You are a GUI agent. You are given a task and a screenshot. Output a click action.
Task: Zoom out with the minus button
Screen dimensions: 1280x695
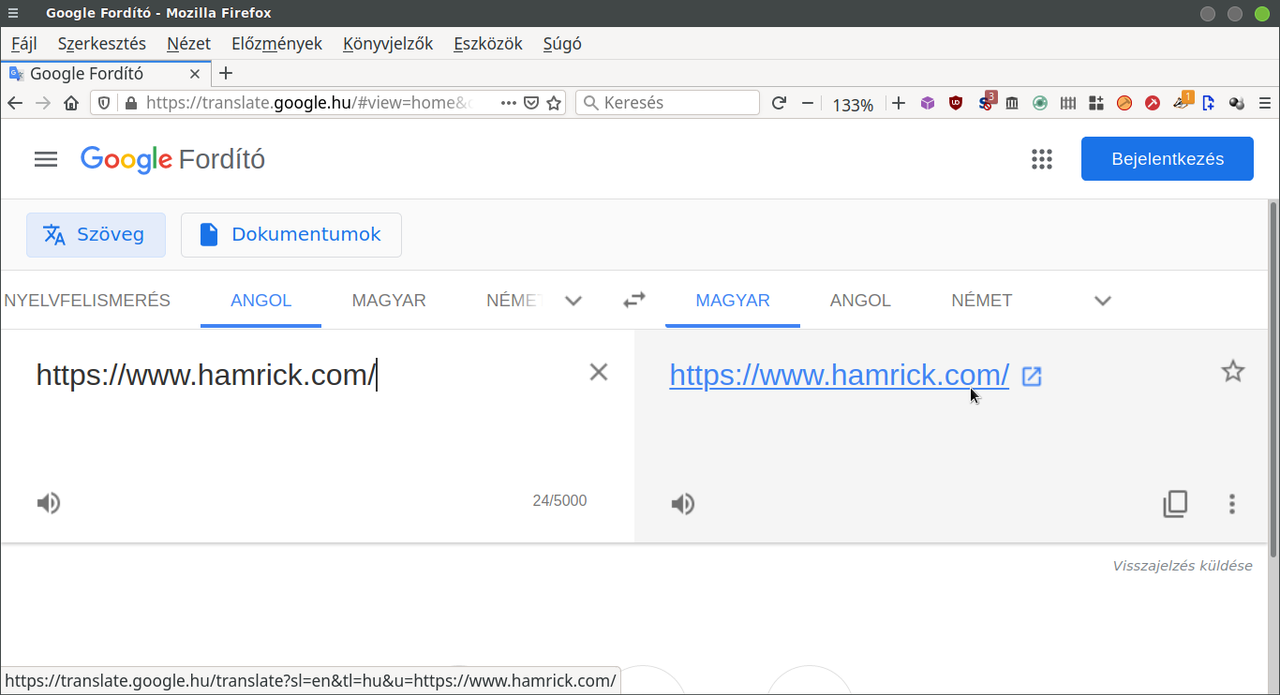coord(808,103)
